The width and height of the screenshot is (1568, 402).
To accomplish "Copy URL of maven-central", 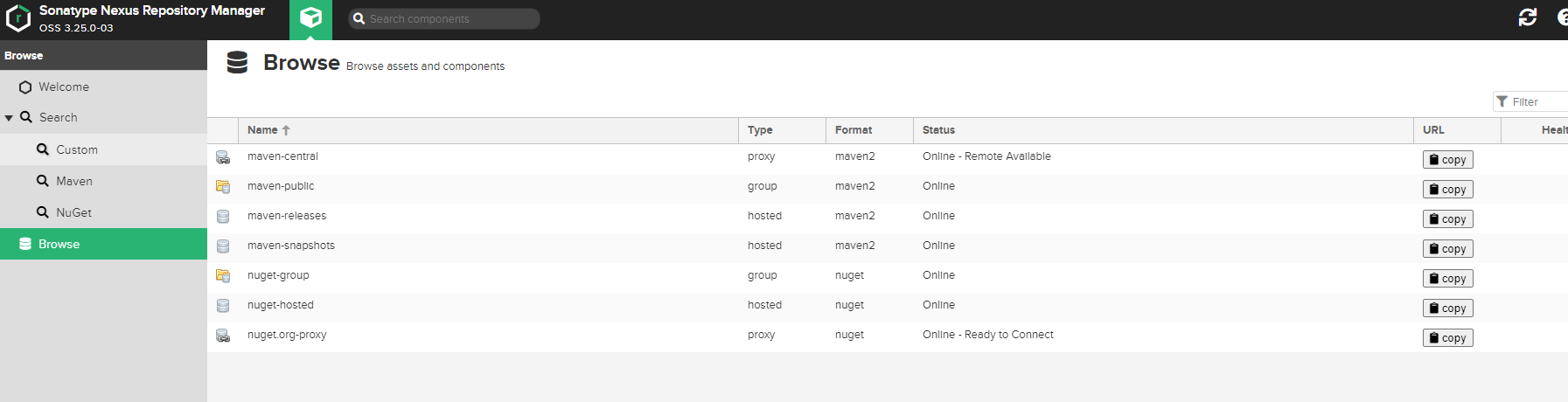I will point(1447,159).
